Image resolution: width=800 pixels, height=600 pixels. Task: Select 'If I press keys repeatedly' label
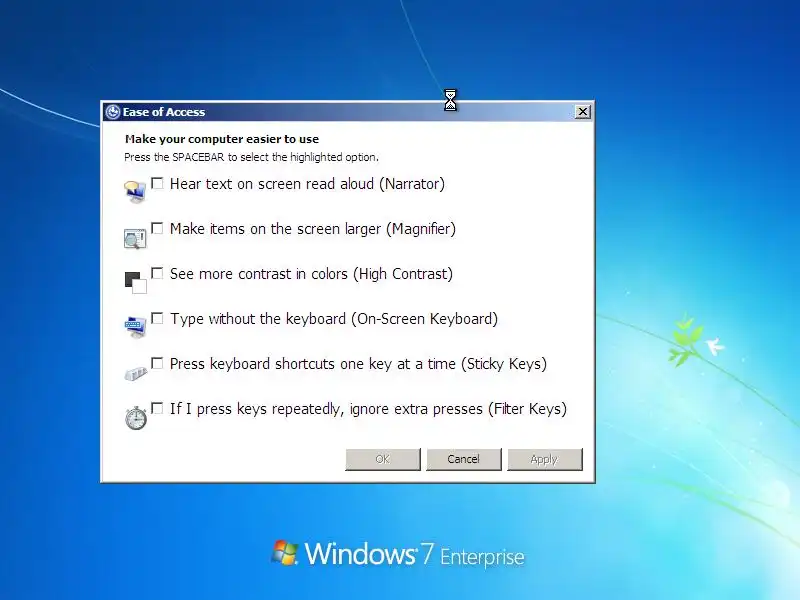[x=368, y=409]
